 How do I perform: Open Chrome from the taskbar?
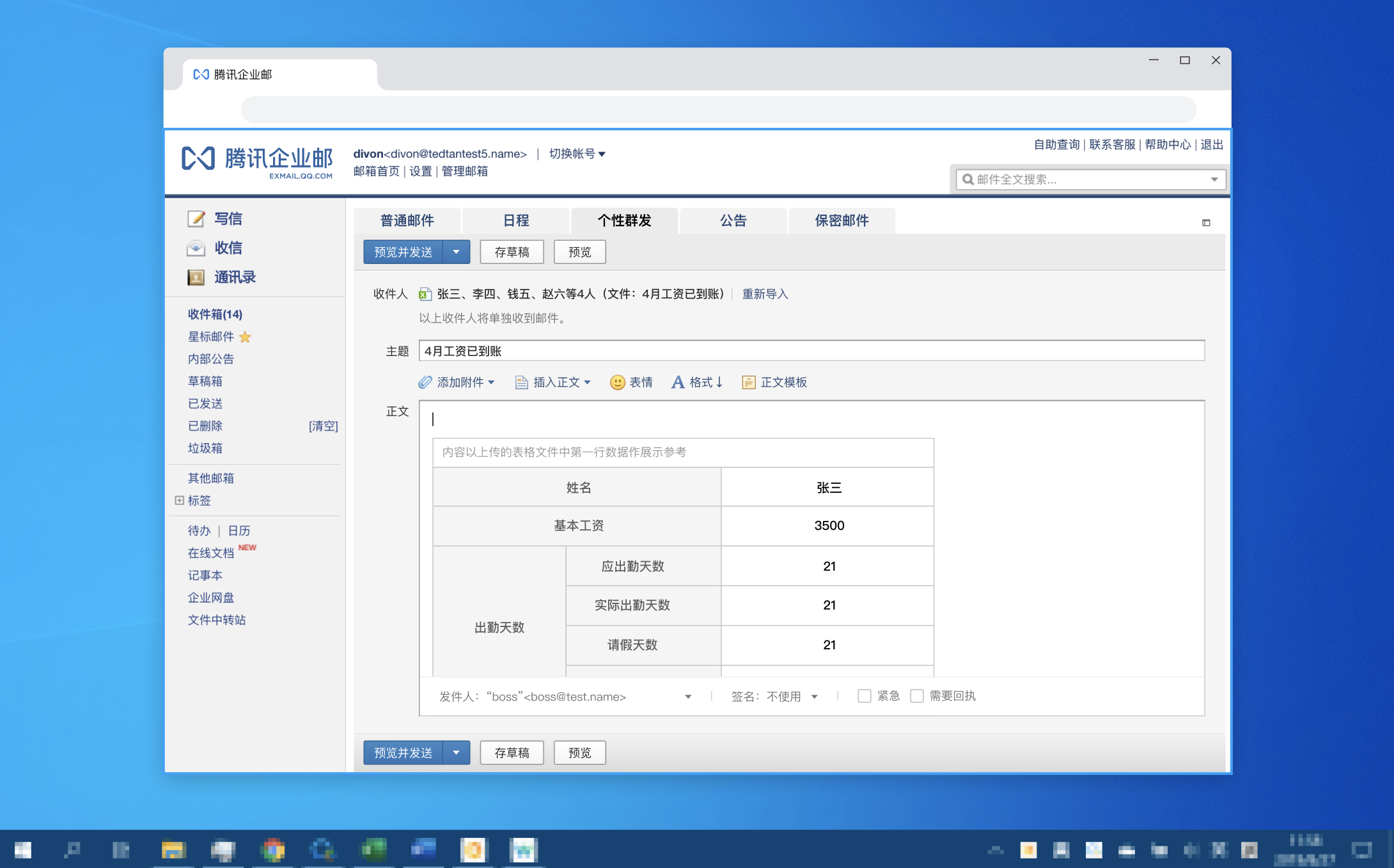[x=273, y=849]
